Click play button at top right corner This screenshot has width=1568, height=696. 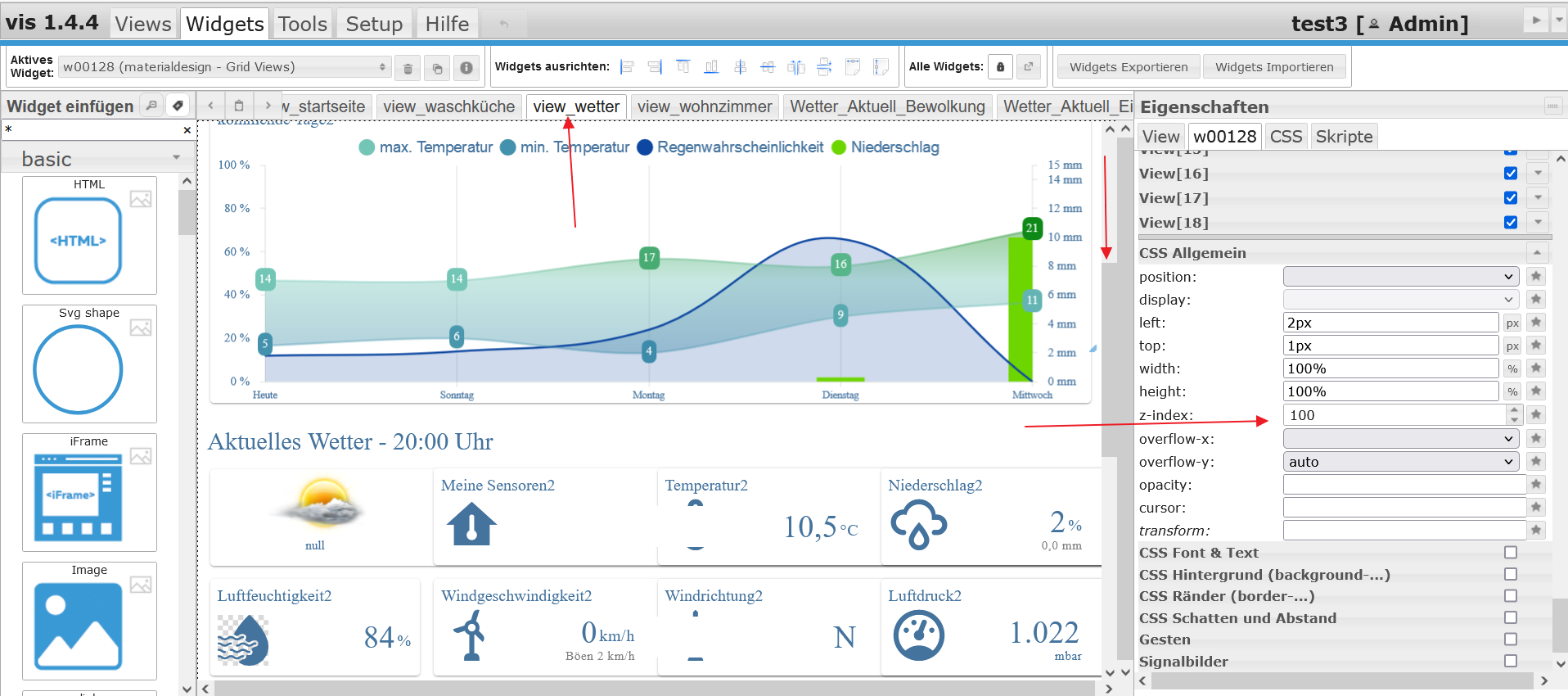[1536, 20]
